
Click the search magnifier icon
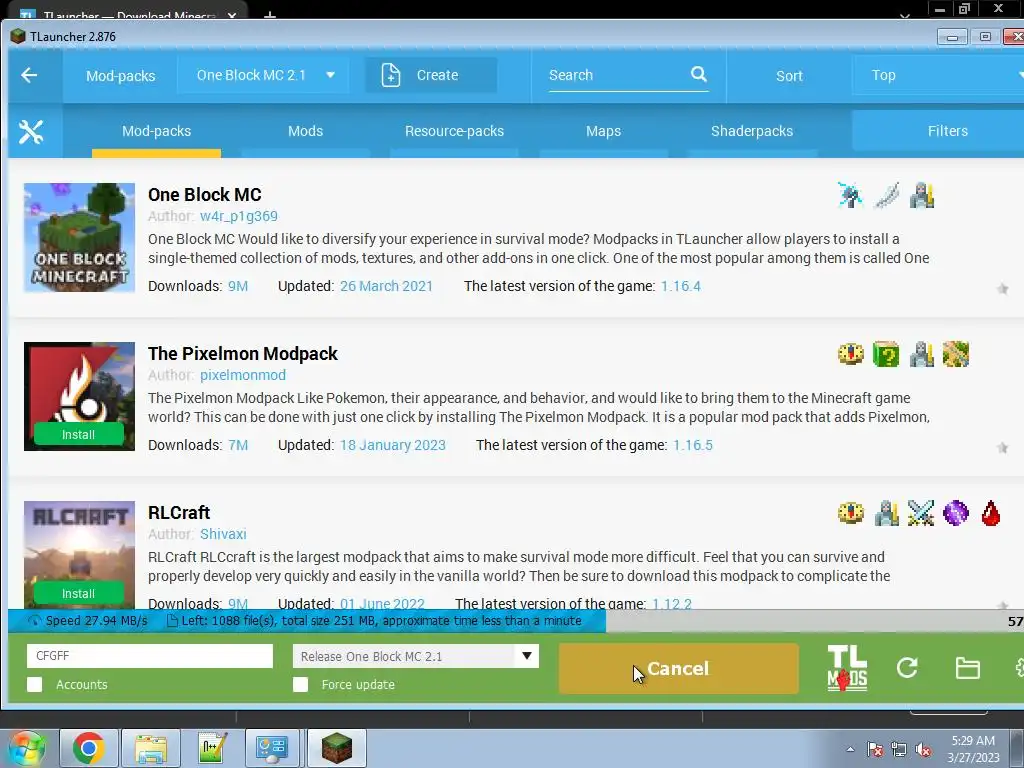click(x=699, y=74)
